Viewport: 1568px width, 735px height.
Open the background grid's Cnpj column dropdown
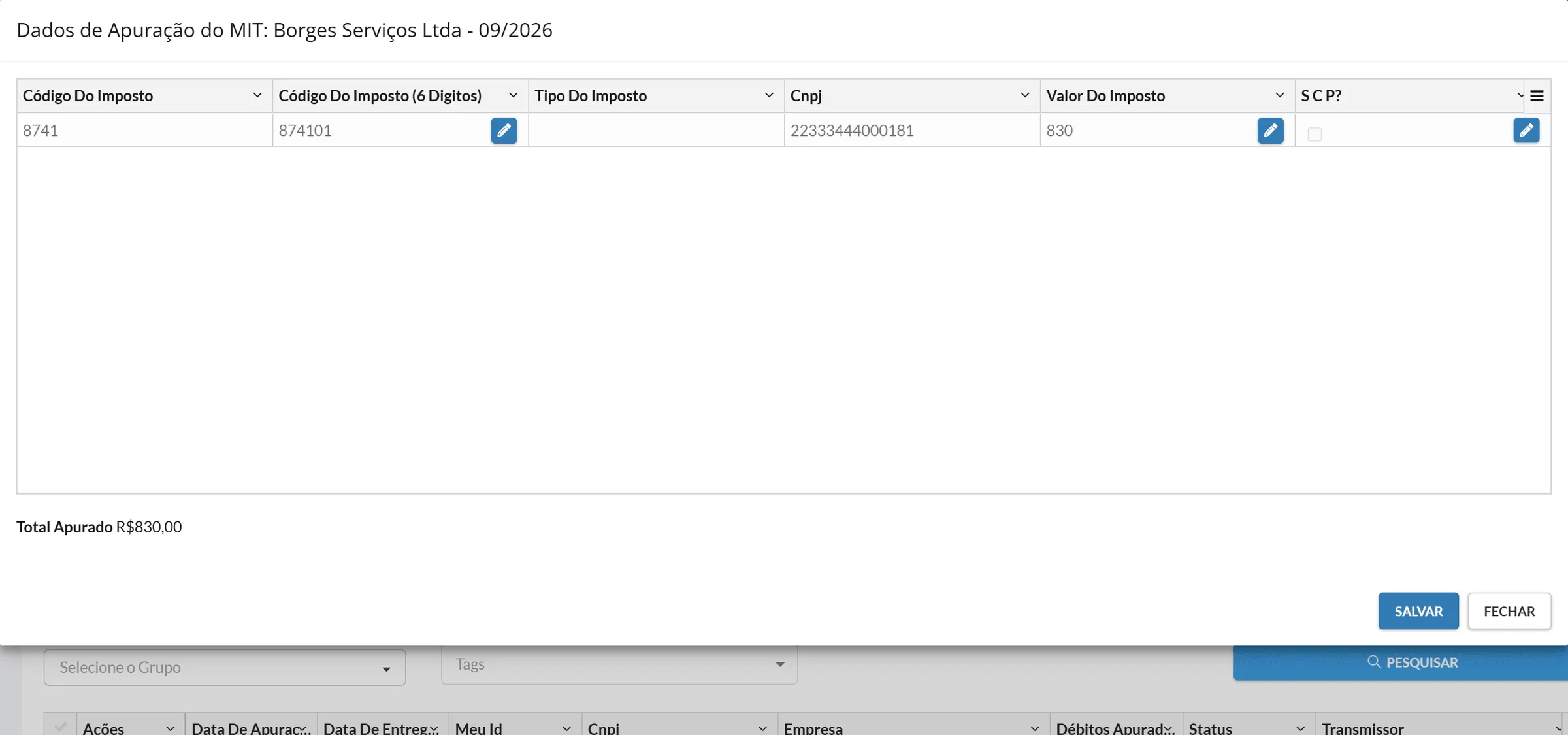click(762, 728)
